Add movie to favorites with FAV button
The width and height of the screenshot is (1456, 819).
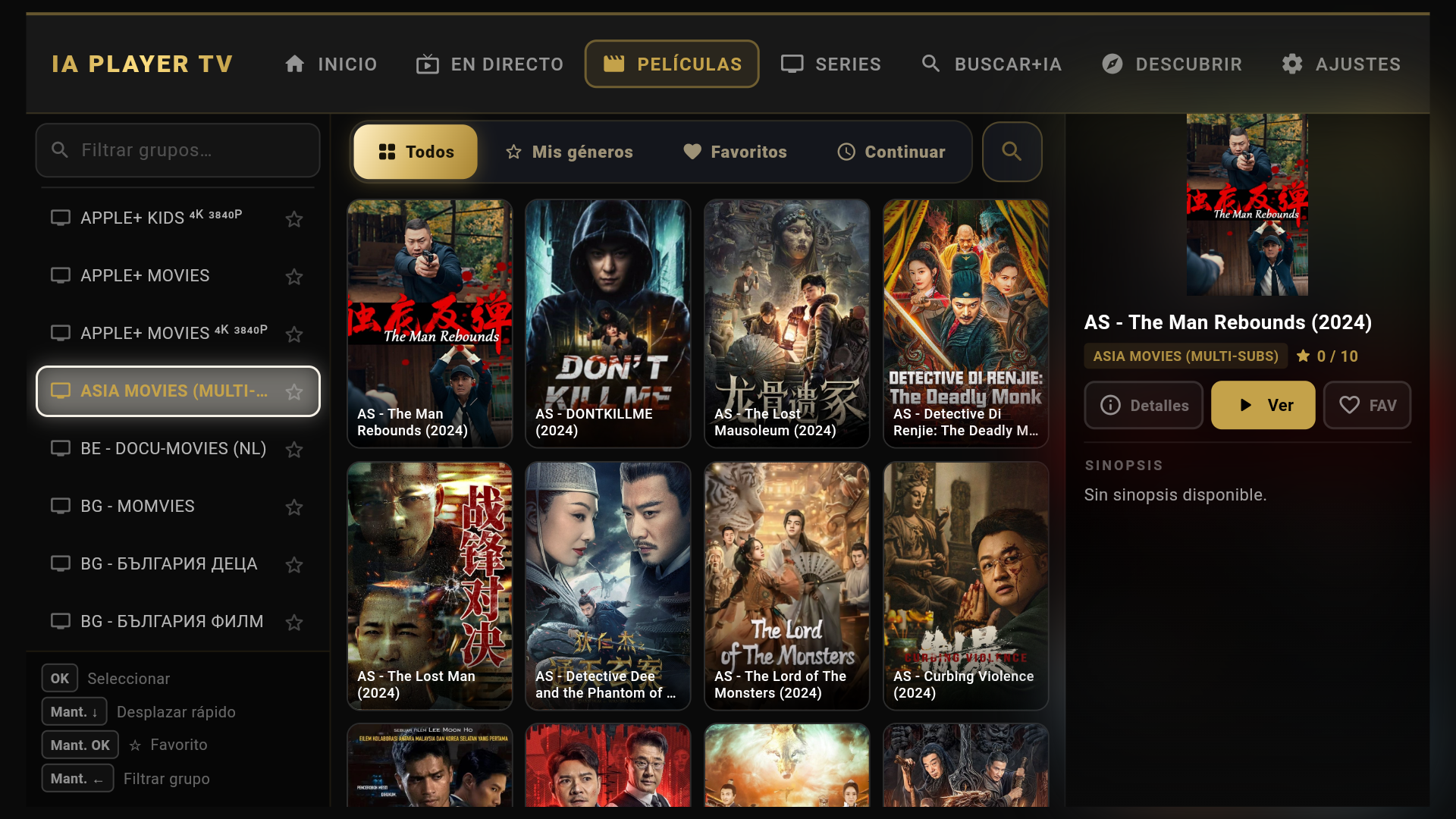pos(1367,406)
